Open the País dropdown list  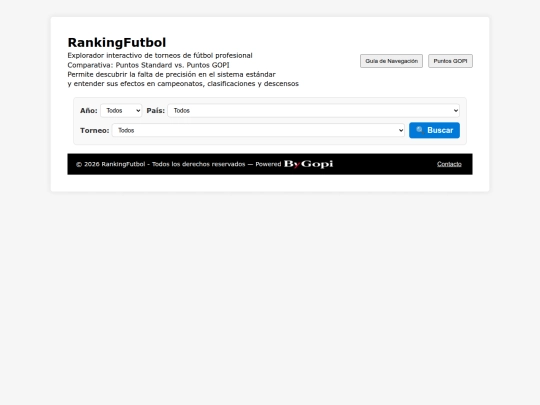(x=313, y=111)
